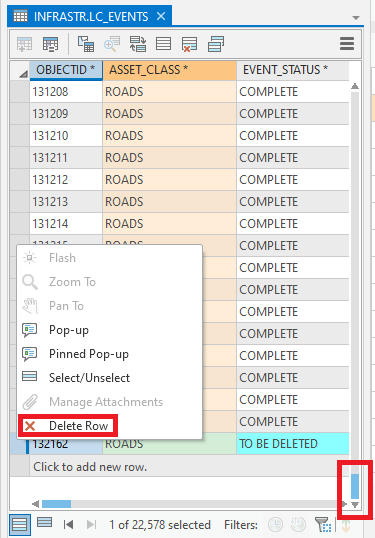Toggle Show All Records view

coord(20,525)
